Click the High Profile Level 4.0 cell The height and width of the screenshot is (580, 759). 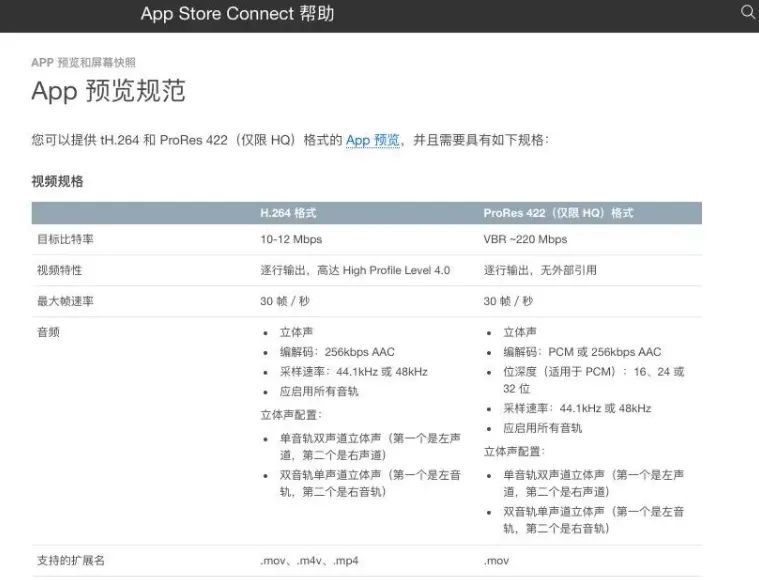click(355, 270)
